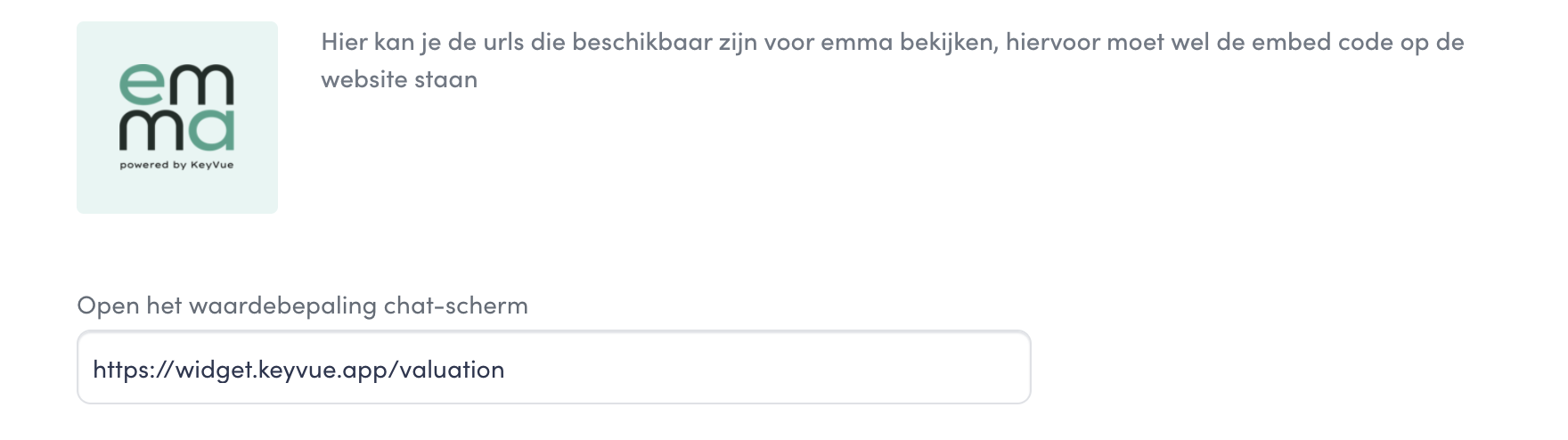1568x440 pixels.
Task: Select the 'powered by KeyVue' logo caption
Action: pyautogui.click(x=177, y=165)
